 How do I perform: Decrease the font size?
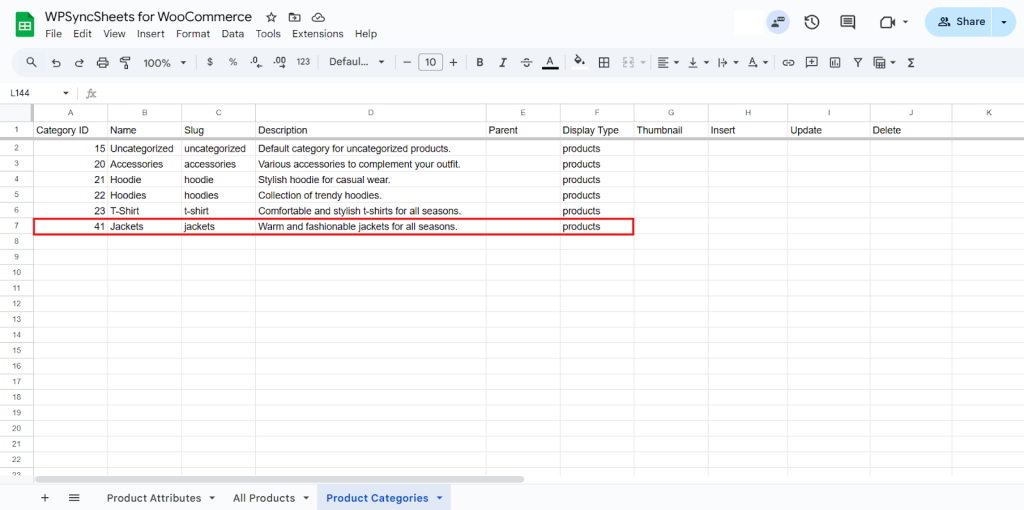click(407, 63)
